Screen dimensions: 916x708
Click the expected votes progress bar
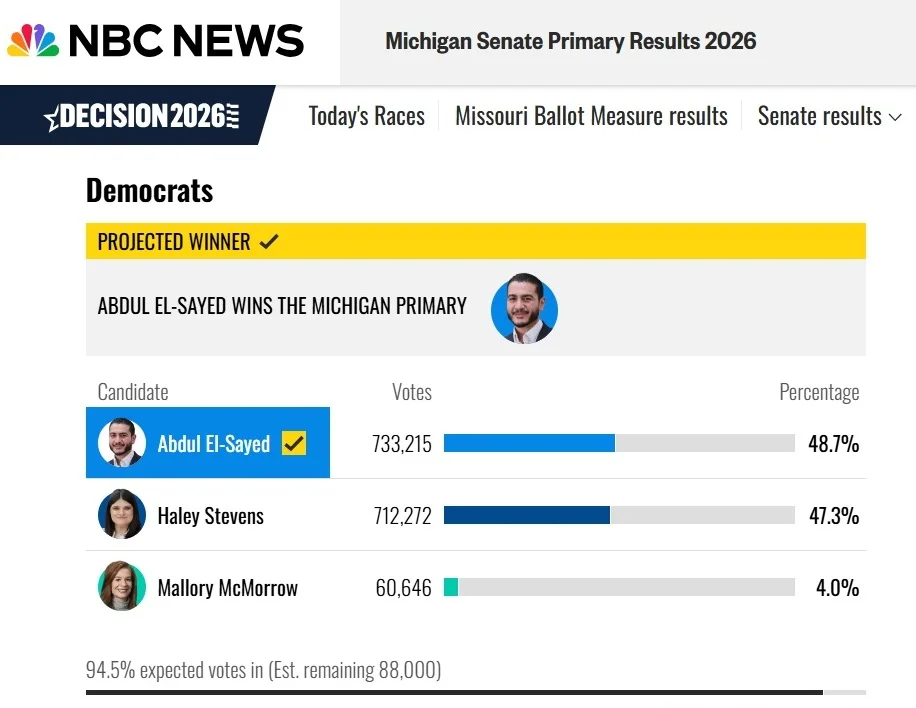476,692
